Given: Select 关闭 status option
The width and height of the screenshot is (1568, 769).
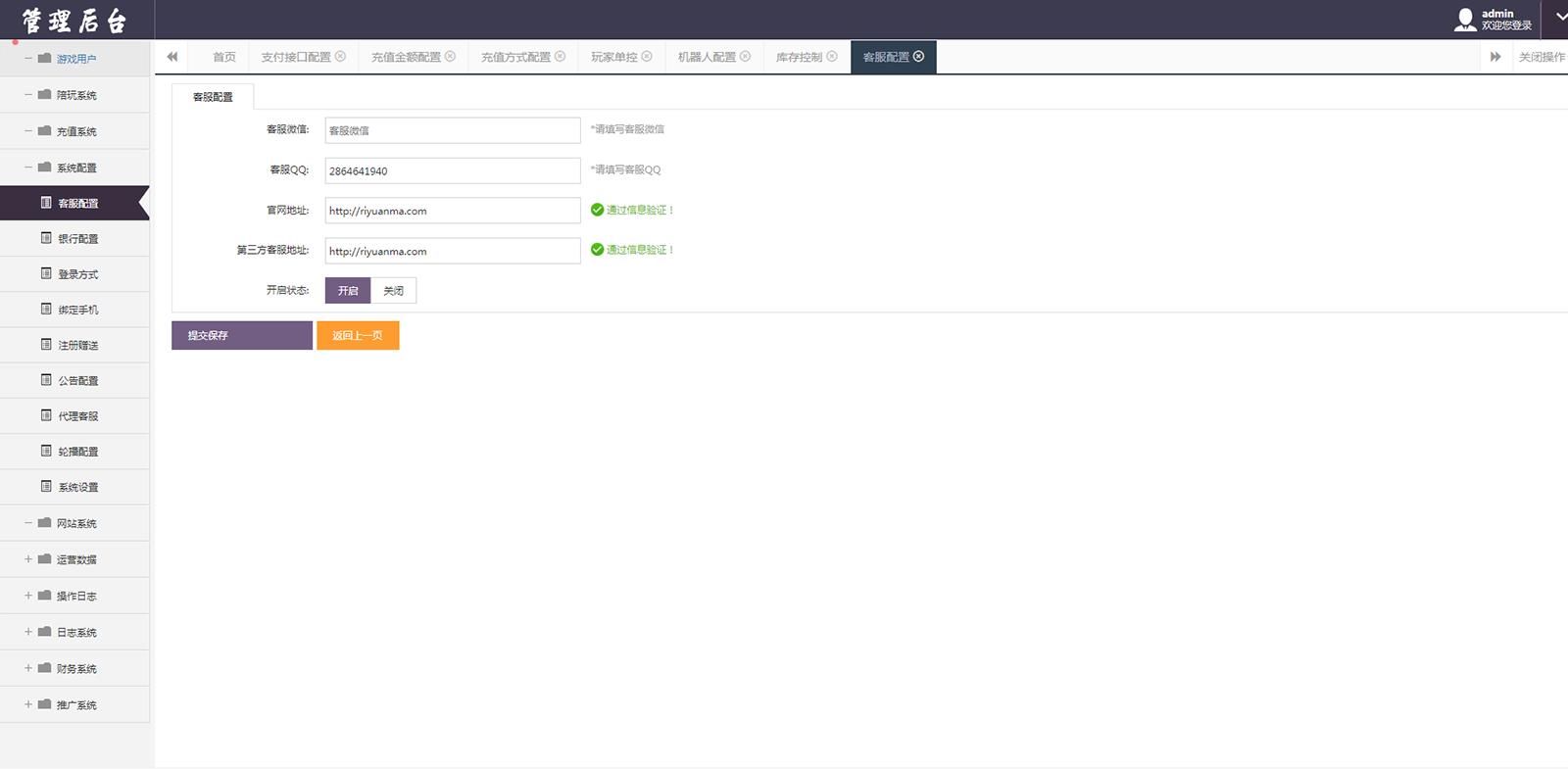Looking at the screenshot, I should [393, 291].
